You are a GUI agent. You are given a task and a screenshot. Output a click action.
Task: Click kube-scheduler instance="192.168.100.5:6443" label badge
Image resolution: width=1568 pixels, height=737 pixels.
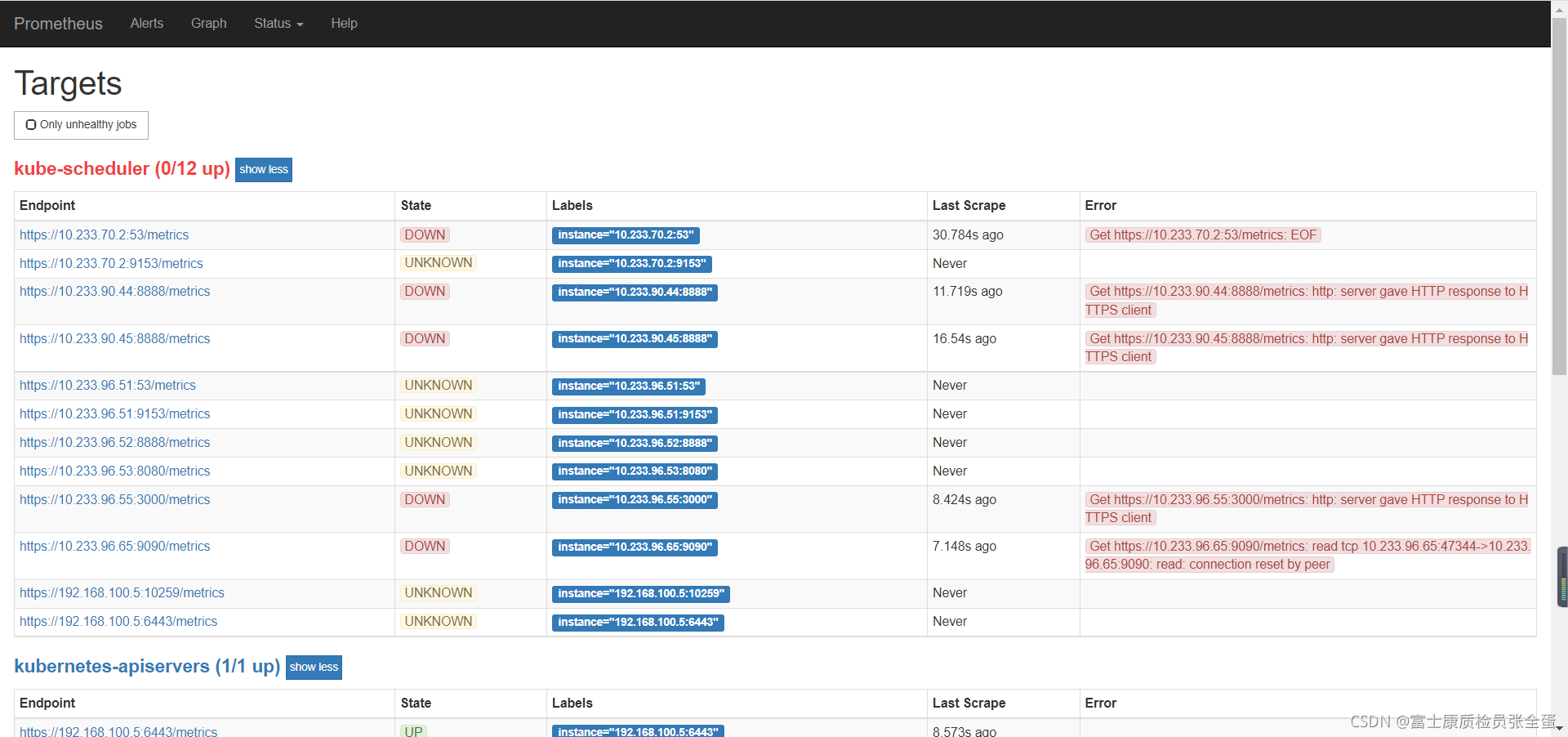tap(638, 623)
